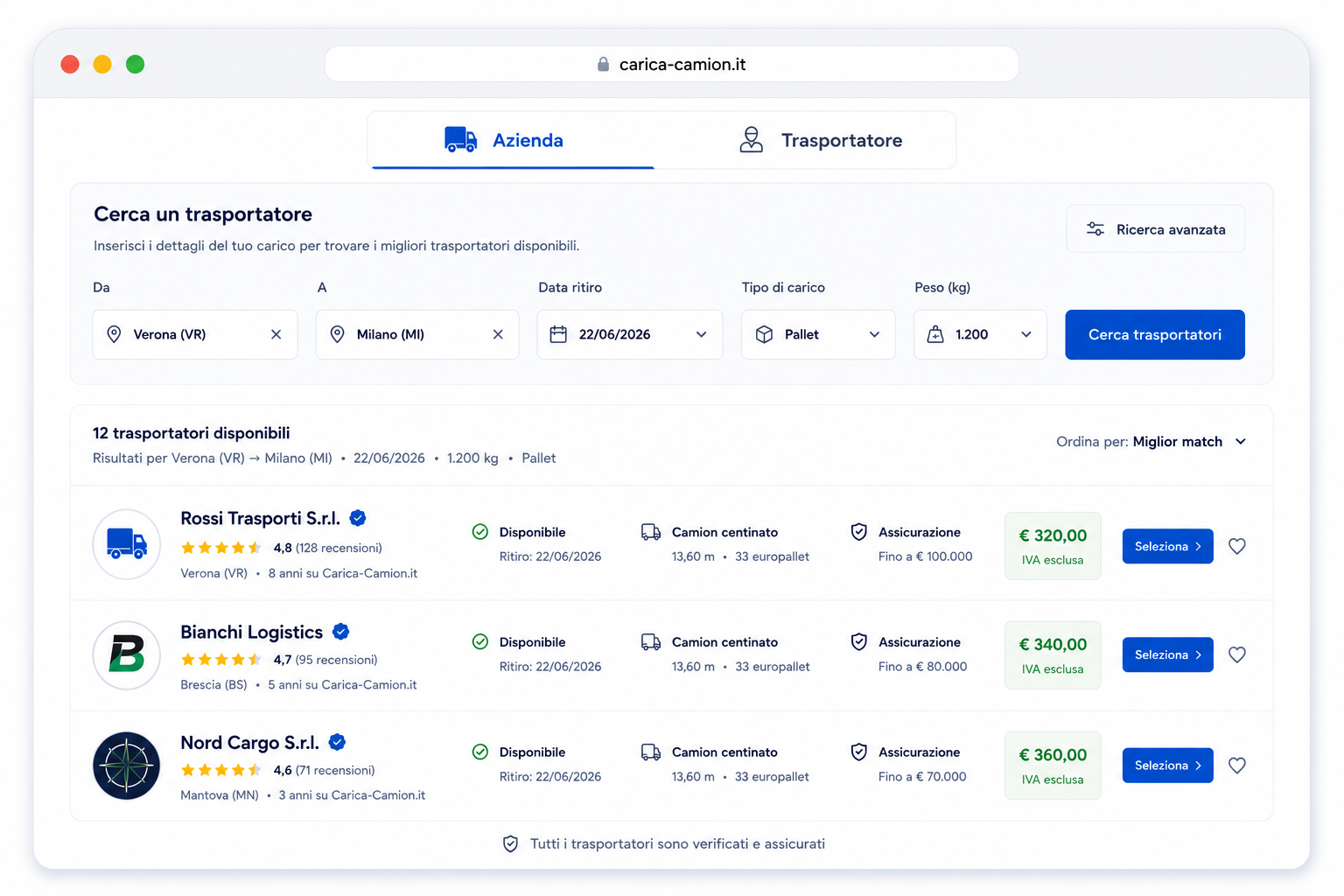1344x896 pixels.
Task: Expand the Tipo di carico Pallet dropdown
Action: (x=874, y=334)
